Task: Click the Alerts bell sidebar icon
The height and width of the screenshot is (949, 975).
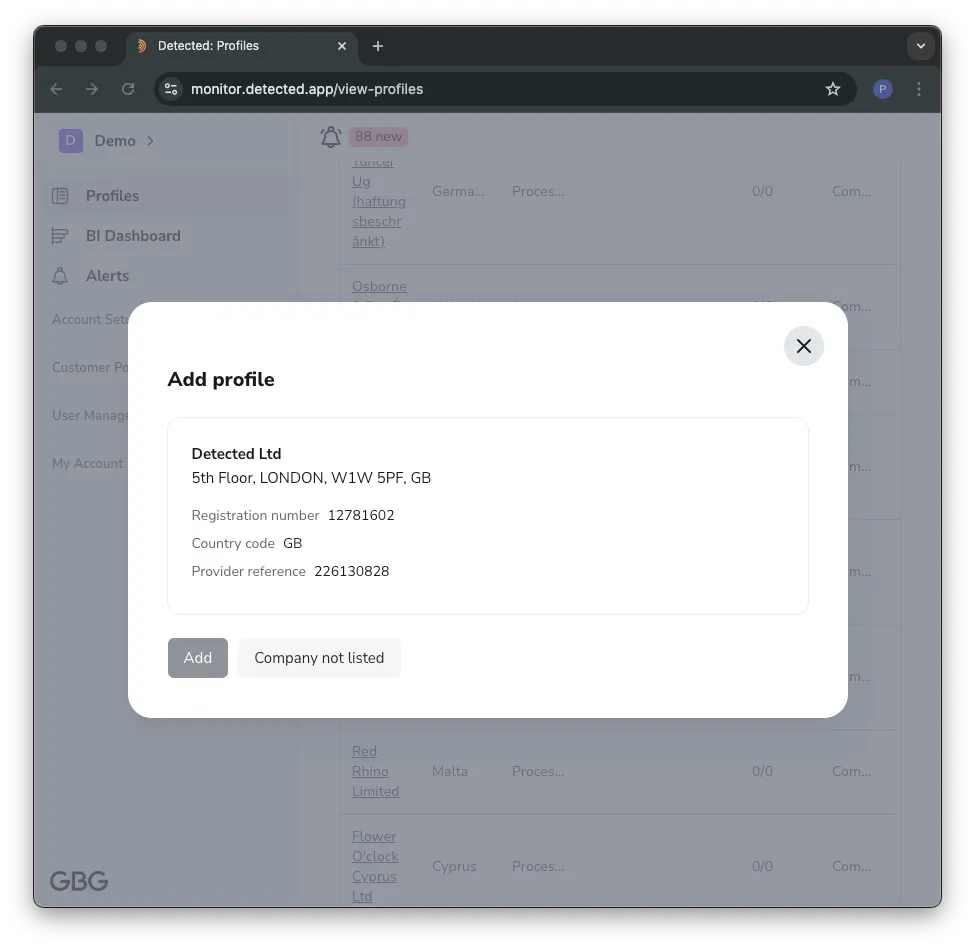Action: pos(60,275)
